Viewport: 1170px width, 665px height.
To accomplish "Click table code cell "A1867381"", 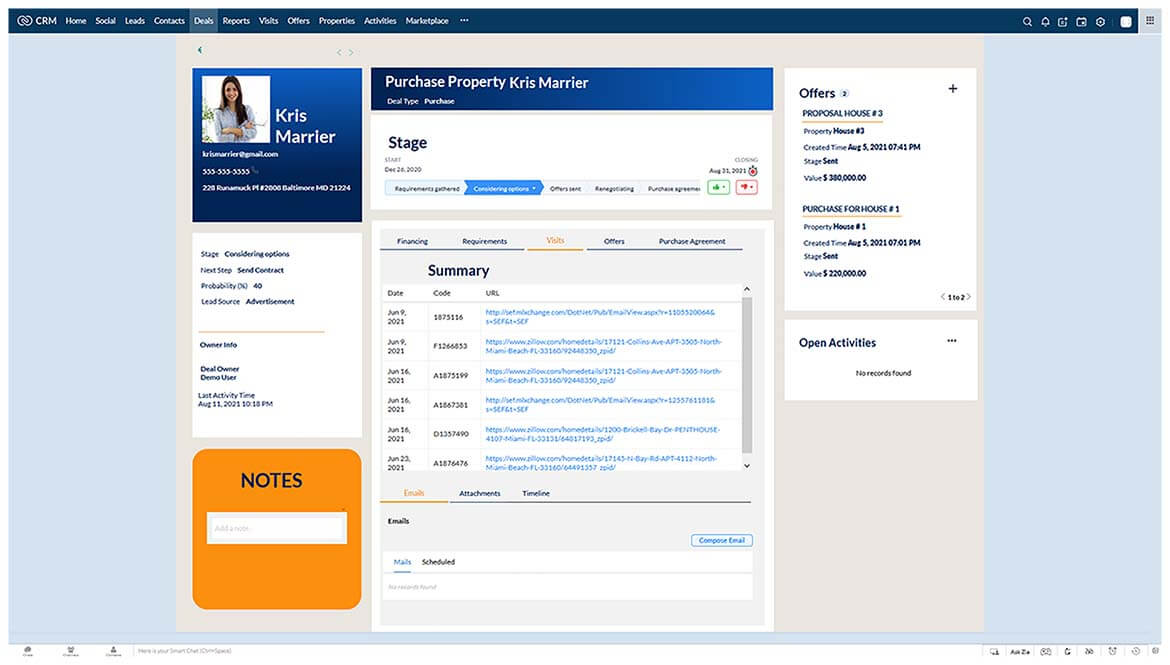I will pos(451,405).
